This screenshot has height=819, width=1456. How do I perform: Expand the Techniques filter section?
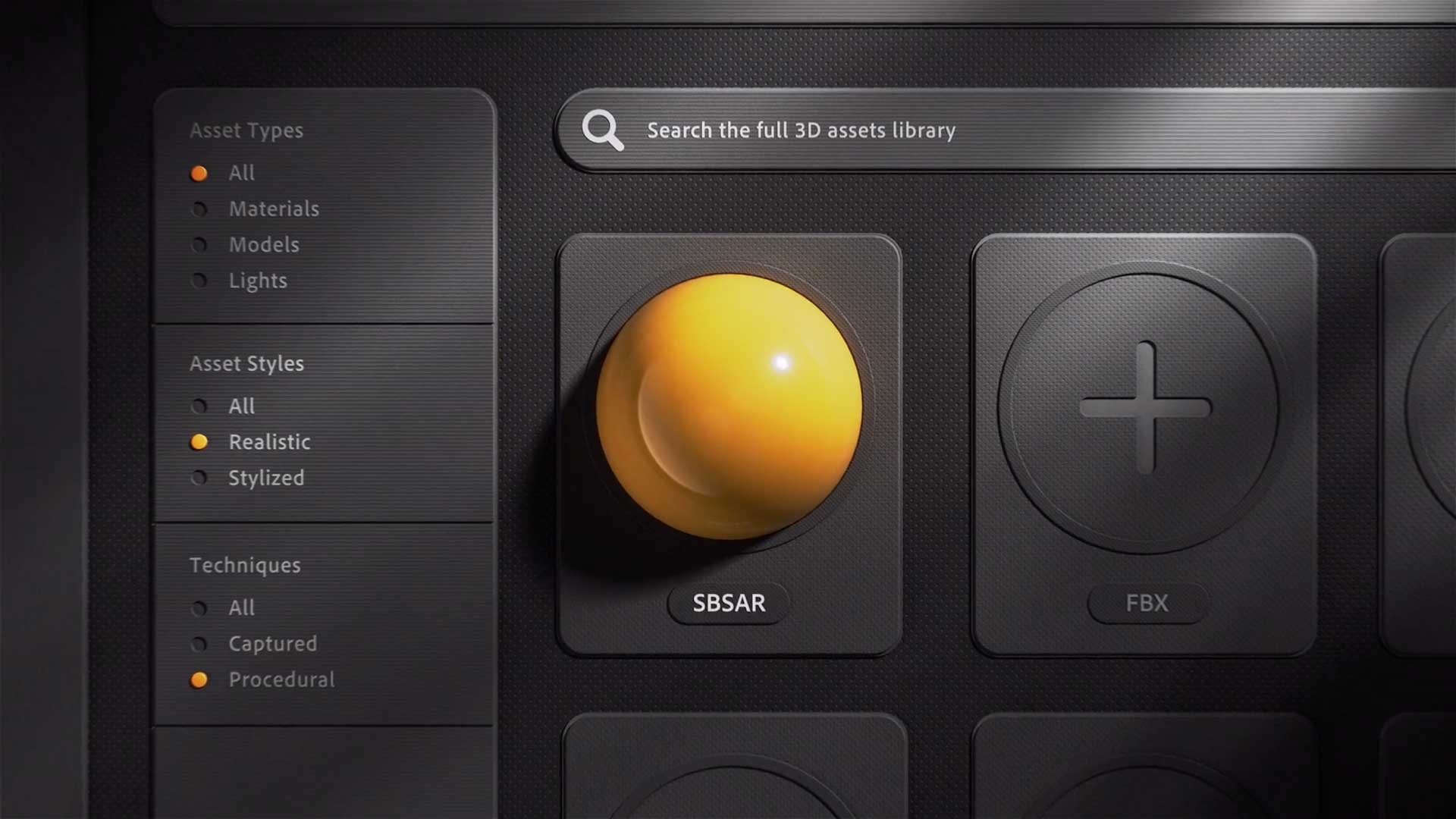pyautogui.click(x=244, y=565)
